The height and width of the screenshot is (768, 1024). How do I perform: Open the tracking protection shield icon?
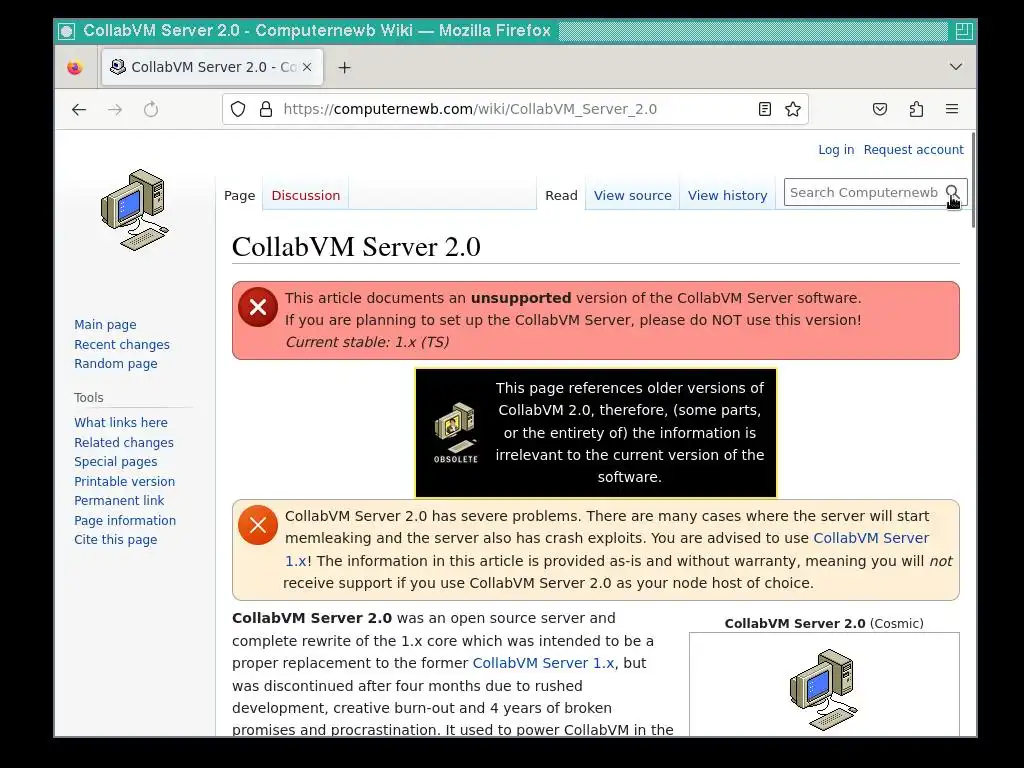[238, 109]
